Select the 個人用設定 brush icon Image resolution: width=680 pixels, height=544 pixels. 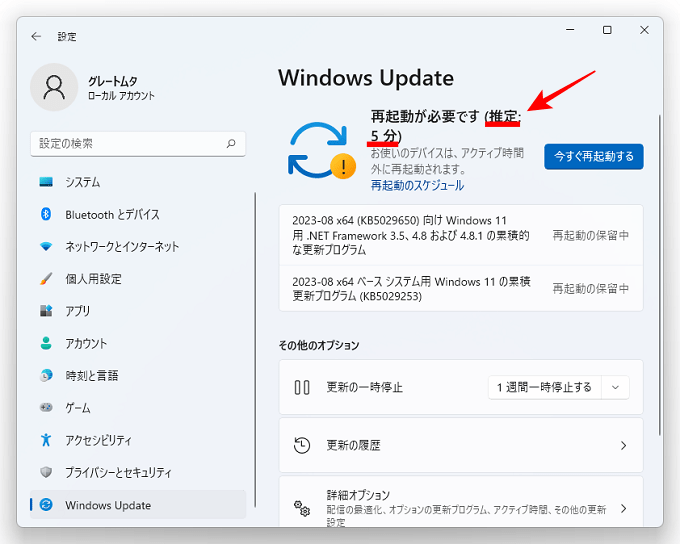click(46, 279)
